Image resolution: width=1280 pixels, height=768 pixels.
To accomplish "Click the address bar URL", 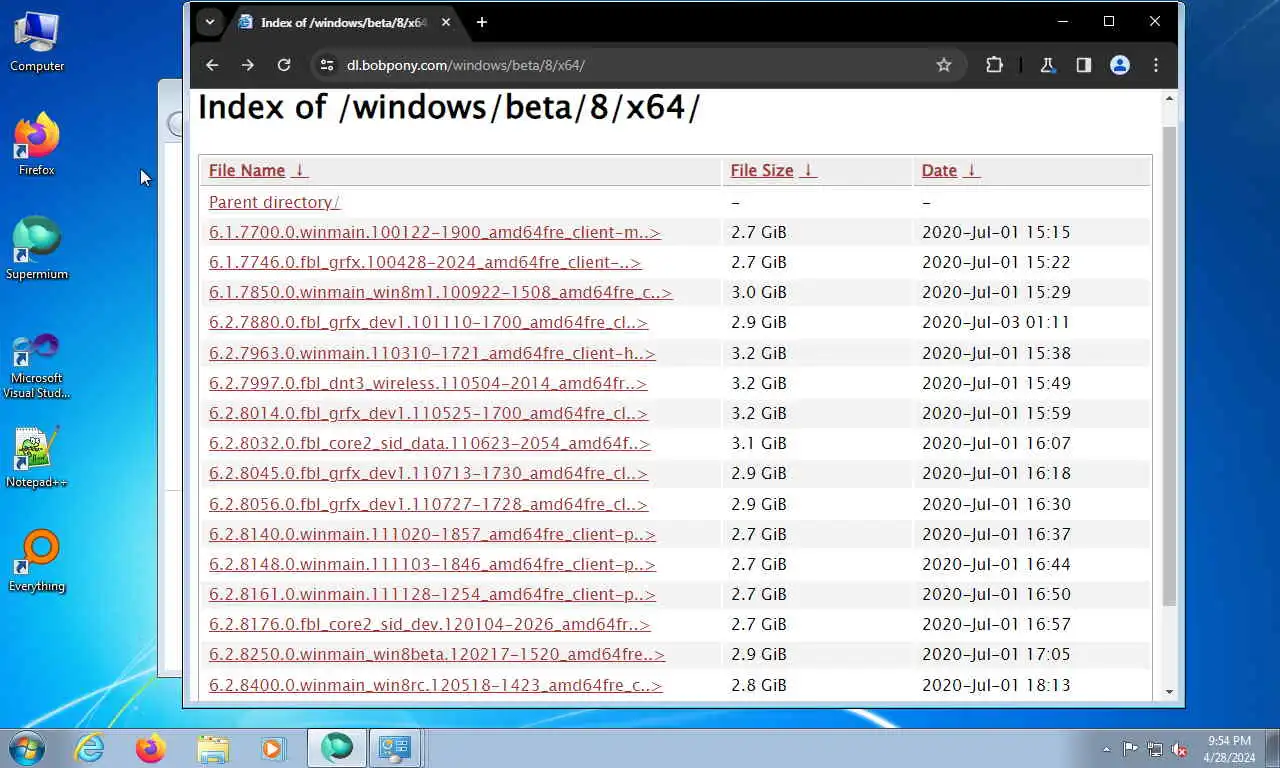I will (x=466, y=65).
